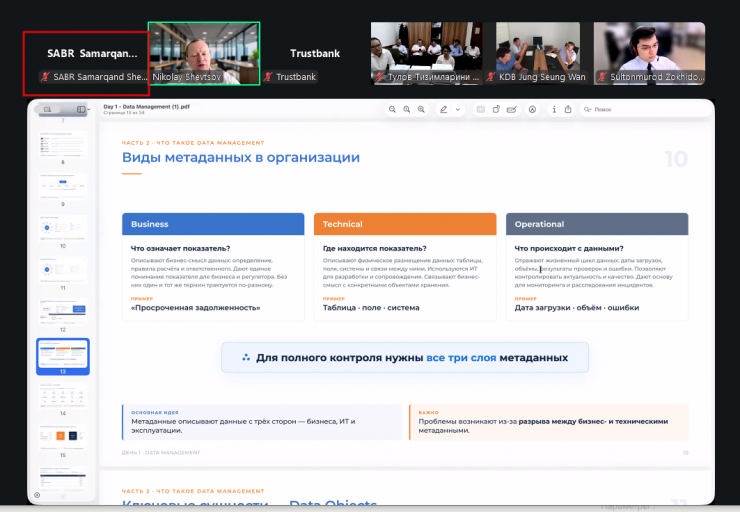
Task: Click the 'Основная идея' note box
Action: [x=261, y=422]
